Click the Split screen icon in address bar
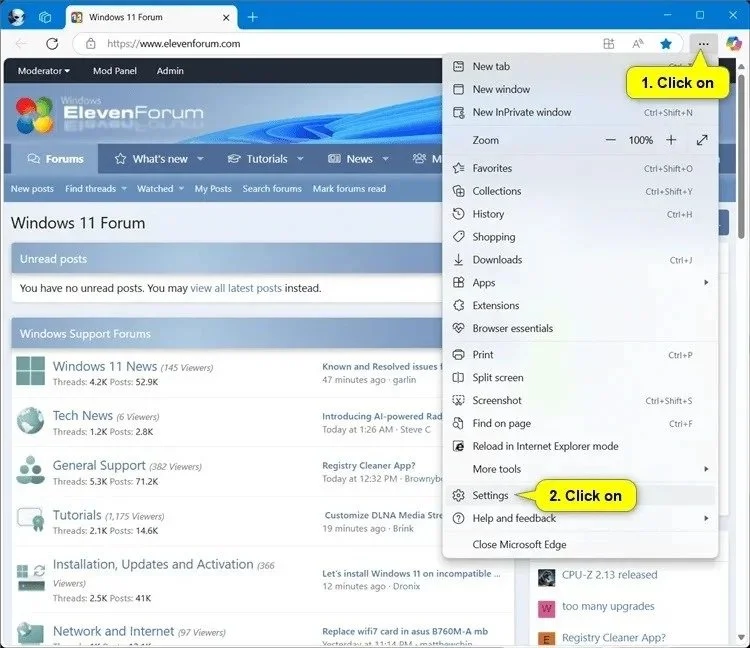 tap(608, 44)
